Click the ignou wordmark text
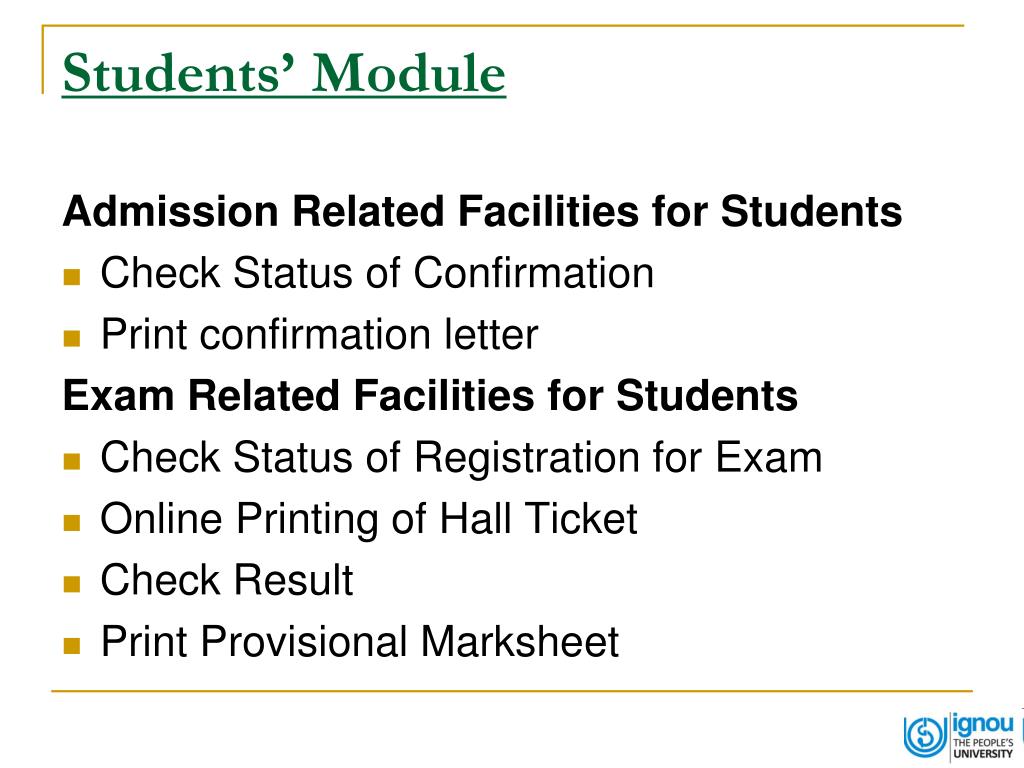Image resolution: width=1024 pixels, height=768 pixels. (x=984, y=725)
